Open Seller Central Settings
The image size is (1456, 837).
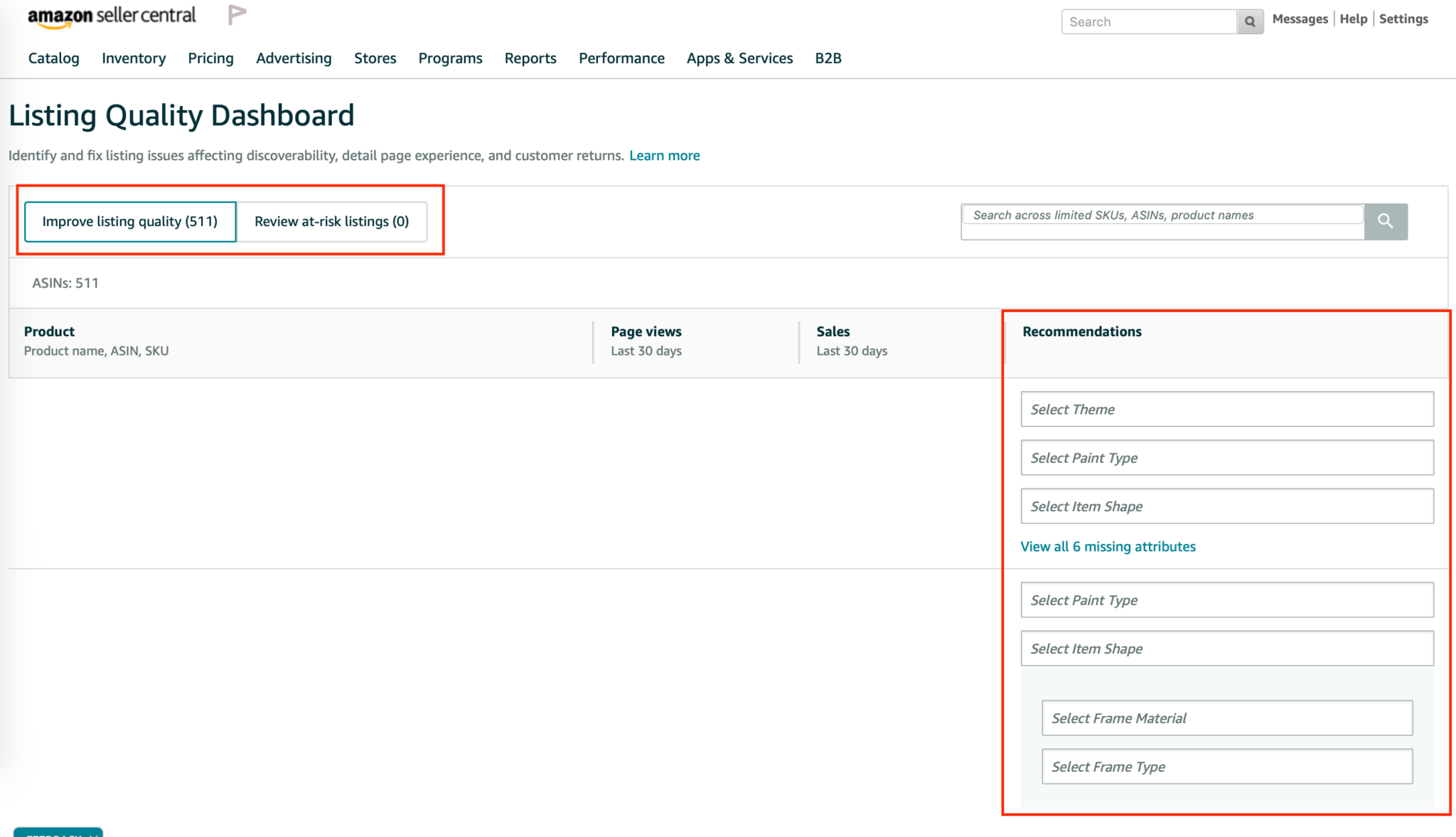point(1403,18)
